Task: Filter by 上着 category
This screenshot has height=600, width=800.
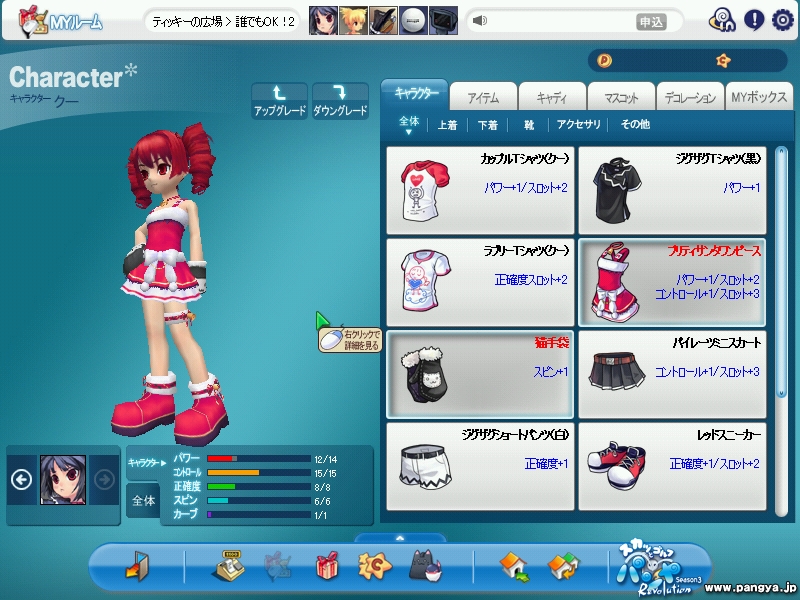Action: 447,125
